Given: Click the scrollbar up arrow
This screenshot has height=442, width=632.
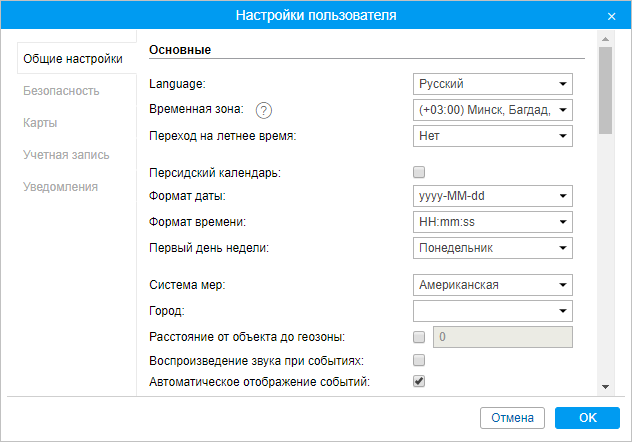Looking at the screenshot, I should point(605,39).
